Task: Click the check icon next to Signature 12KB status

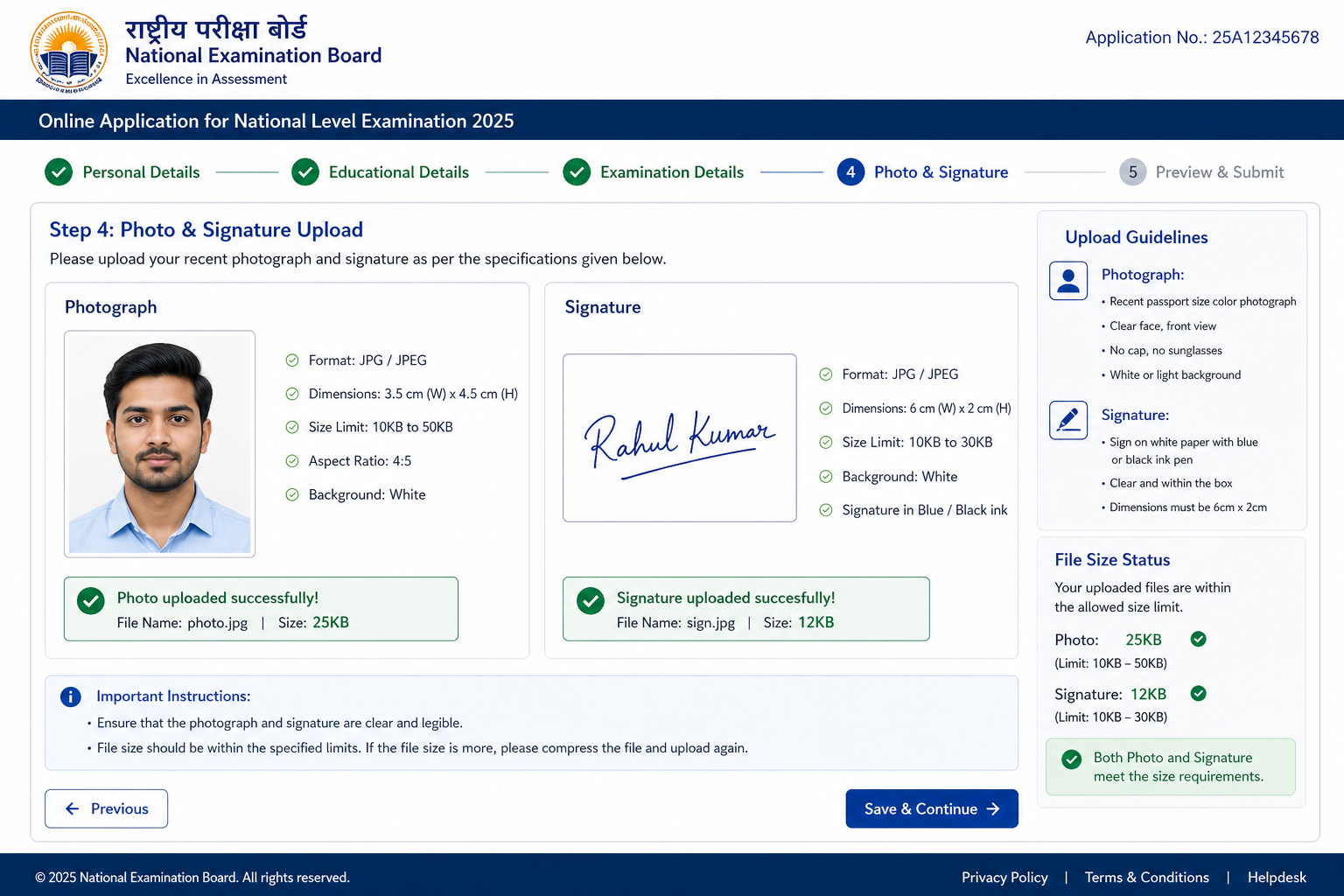Action: (x=1199, y=693)
